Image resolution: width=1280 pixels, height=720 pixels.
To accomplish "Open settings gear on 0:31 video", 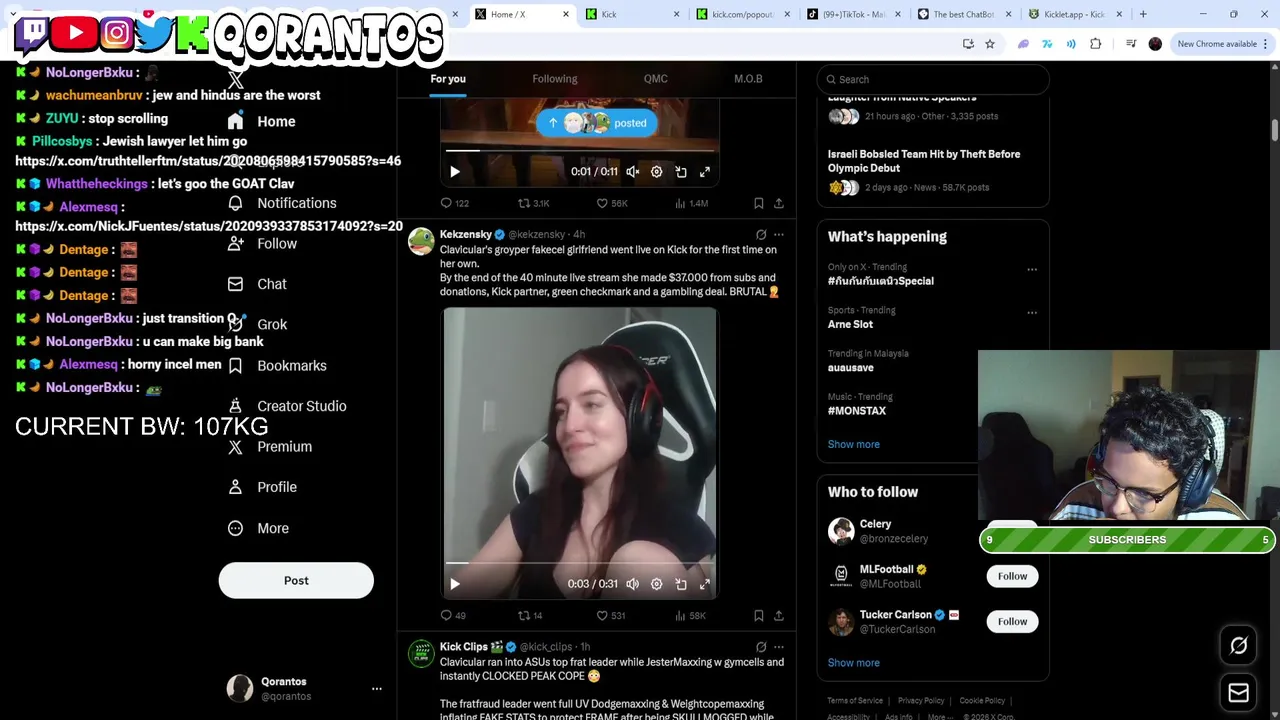I will coord(657,584).
